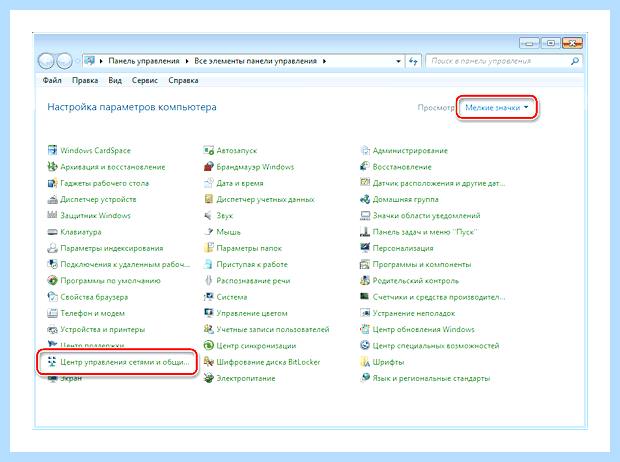Open Устранение неполадок link
The width and height of the screenshot is (620, 462).
414,313
